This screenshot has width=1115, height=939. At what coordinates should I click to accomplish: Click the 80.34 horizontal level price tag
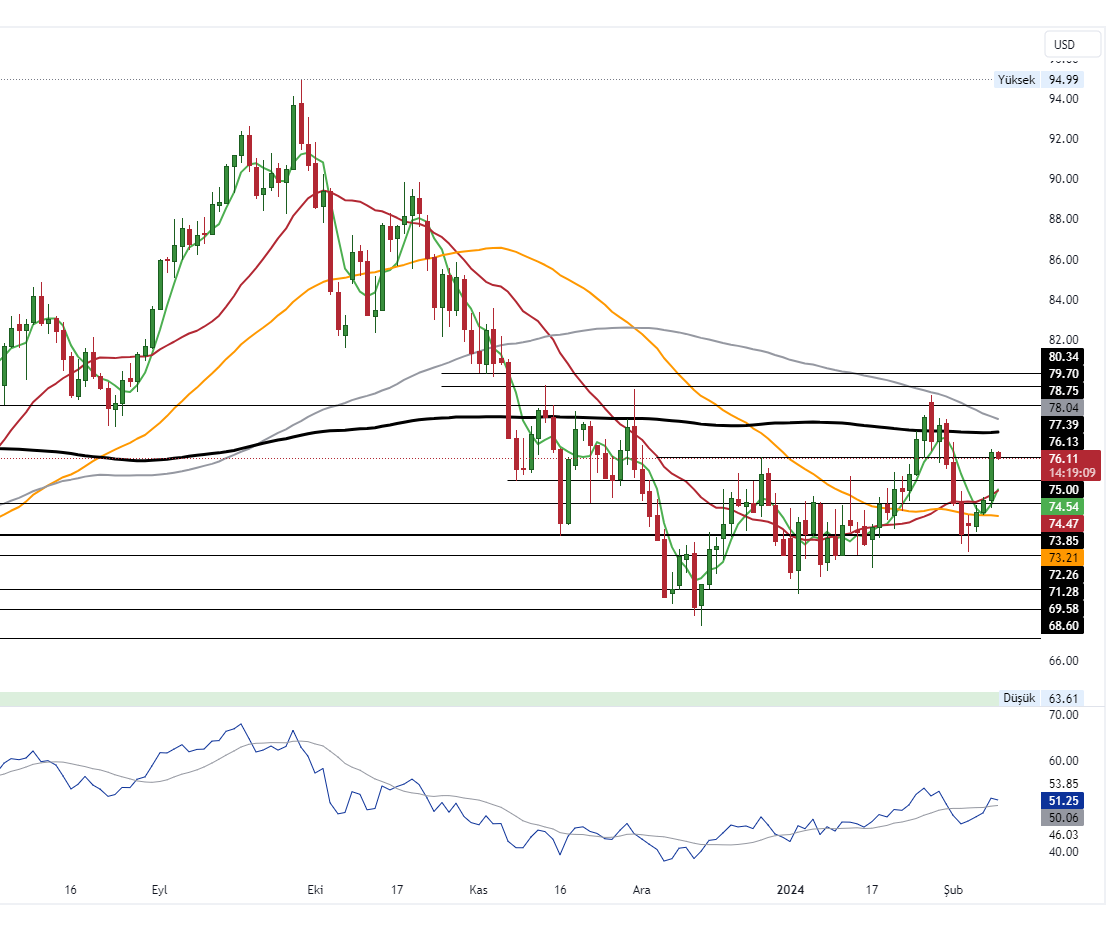(1063, 356)
